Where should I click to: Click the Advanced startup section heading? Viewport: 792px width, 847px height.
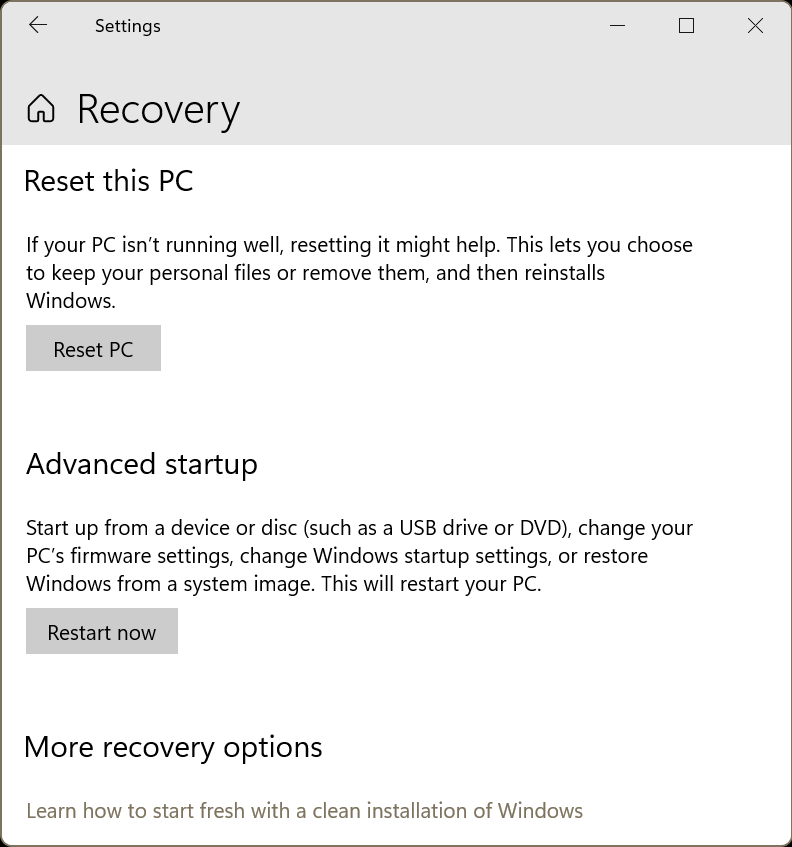[x=142, y=464]
